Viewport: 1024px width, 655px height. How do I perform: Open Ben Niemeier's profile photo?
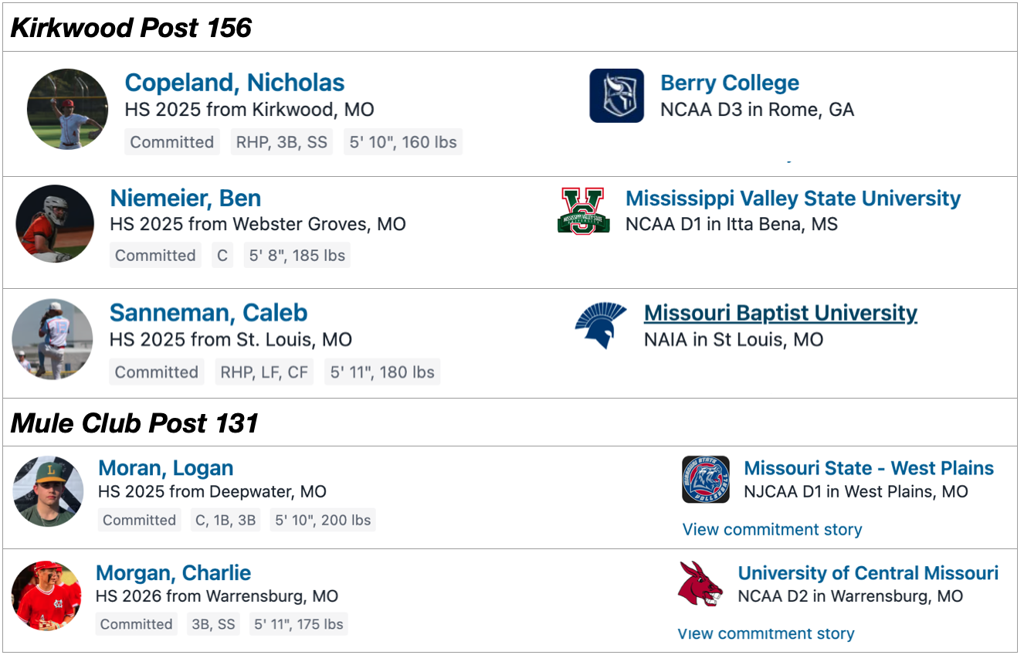55,223
